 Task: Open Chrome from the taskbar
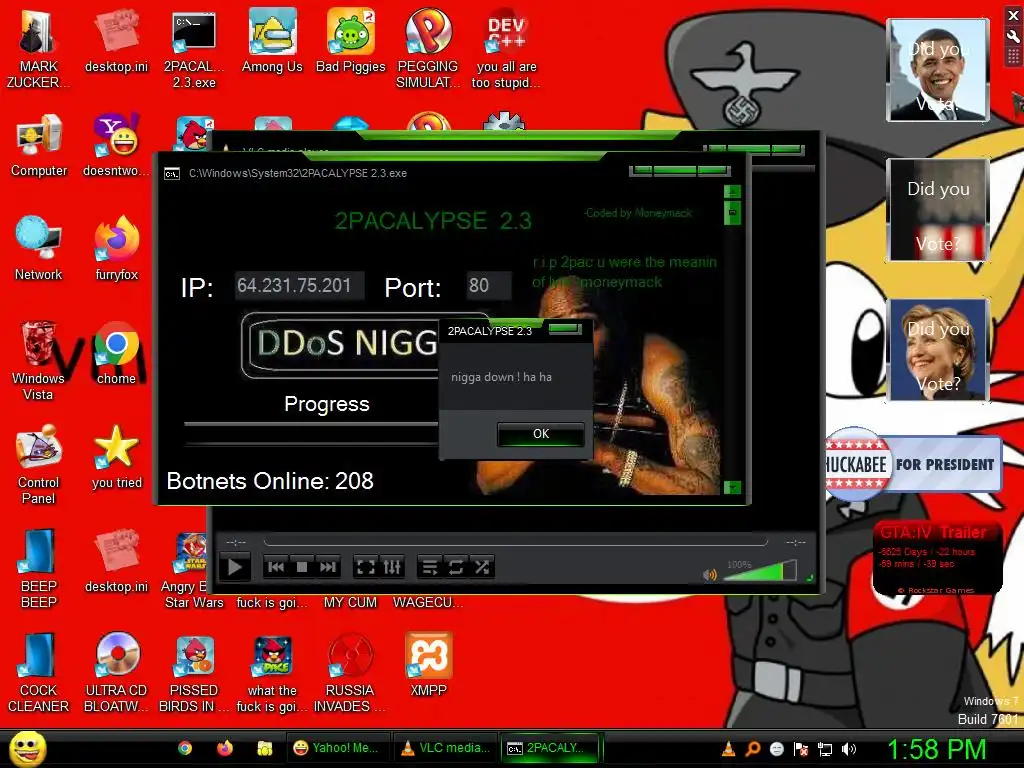click(x=185, y=748)
